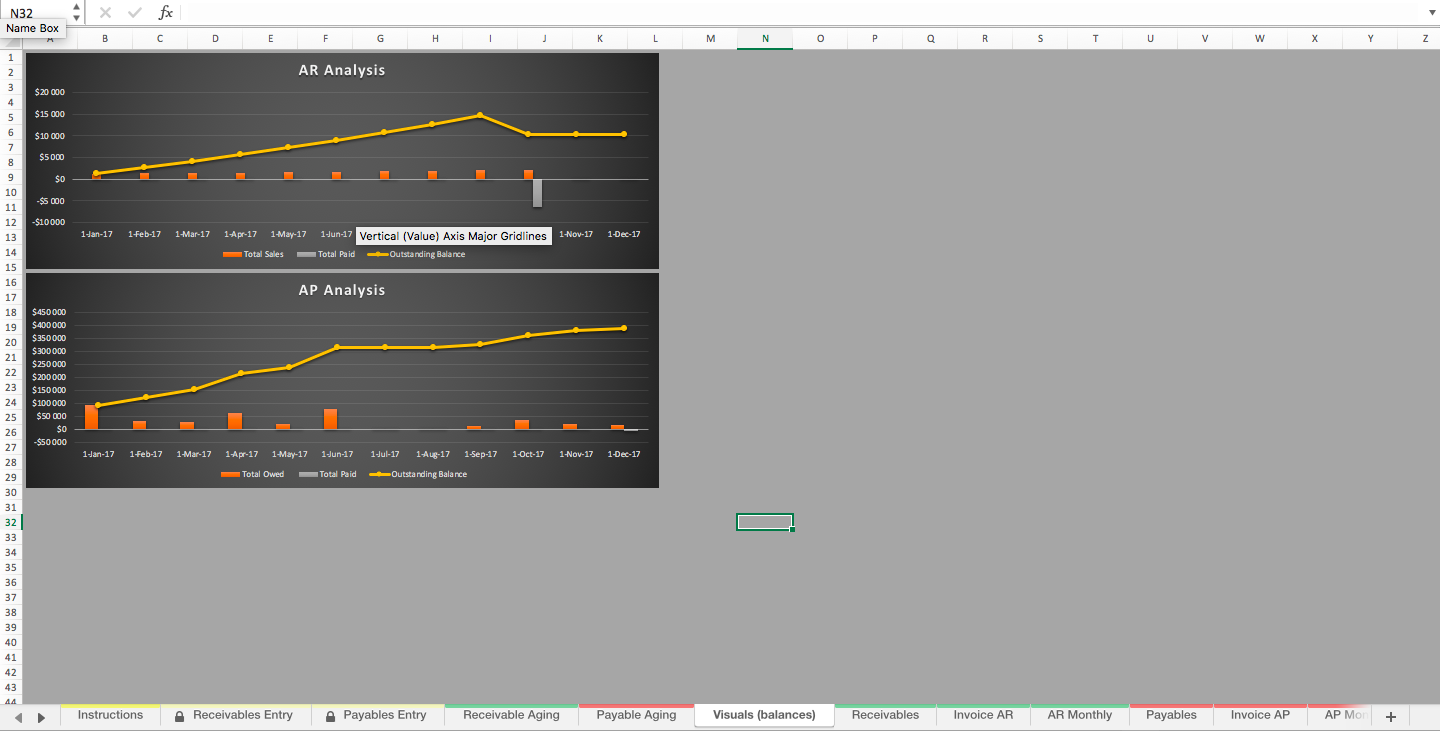This screenshot has height=731, width=1440.
Task: Click the -$50 000 axis label in AP chart
Action: click(x=49, y=442)
